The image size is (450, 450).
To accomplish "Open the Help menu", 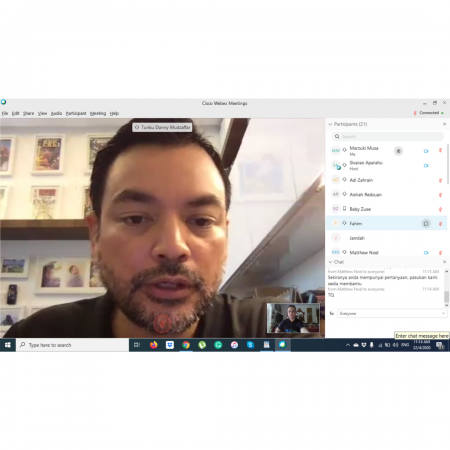I will coord(114,113).
